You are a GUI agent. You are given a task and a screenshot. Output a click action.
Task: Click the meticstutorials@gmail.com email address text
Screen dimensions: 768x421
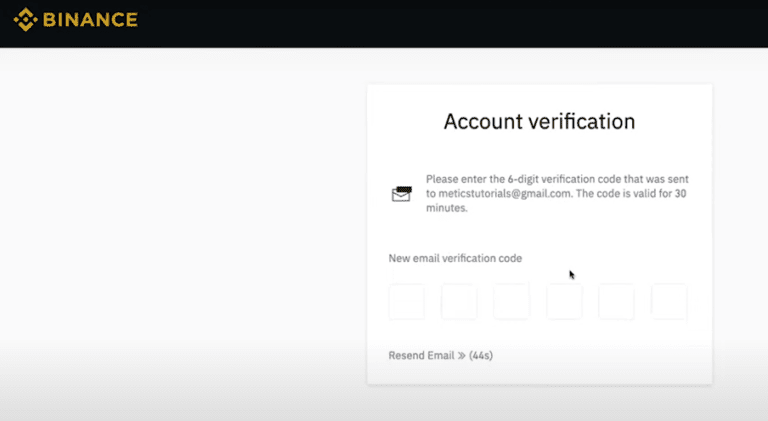click(504, 193)
